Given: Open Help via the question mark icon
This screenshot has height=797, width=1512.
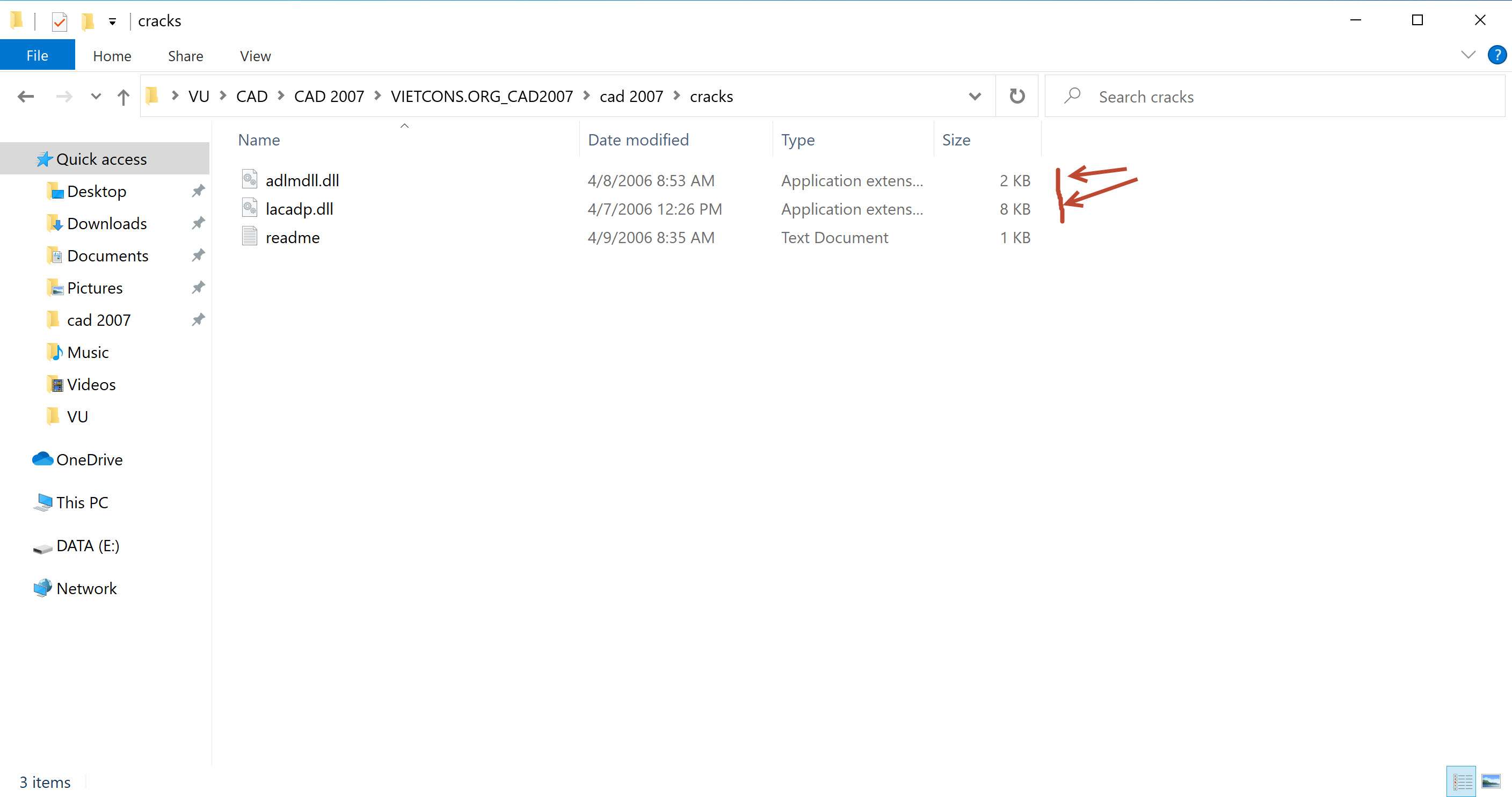Looking at the screenshot, I should click(x=1497, y=55).
